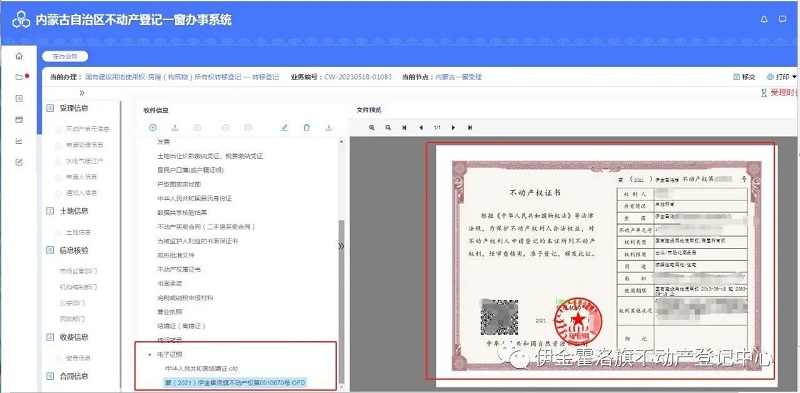Click the add (plus circle) icon in 收件信息 toolbar
The width and height of the screenshot is (800, 393).
point(153,128)
